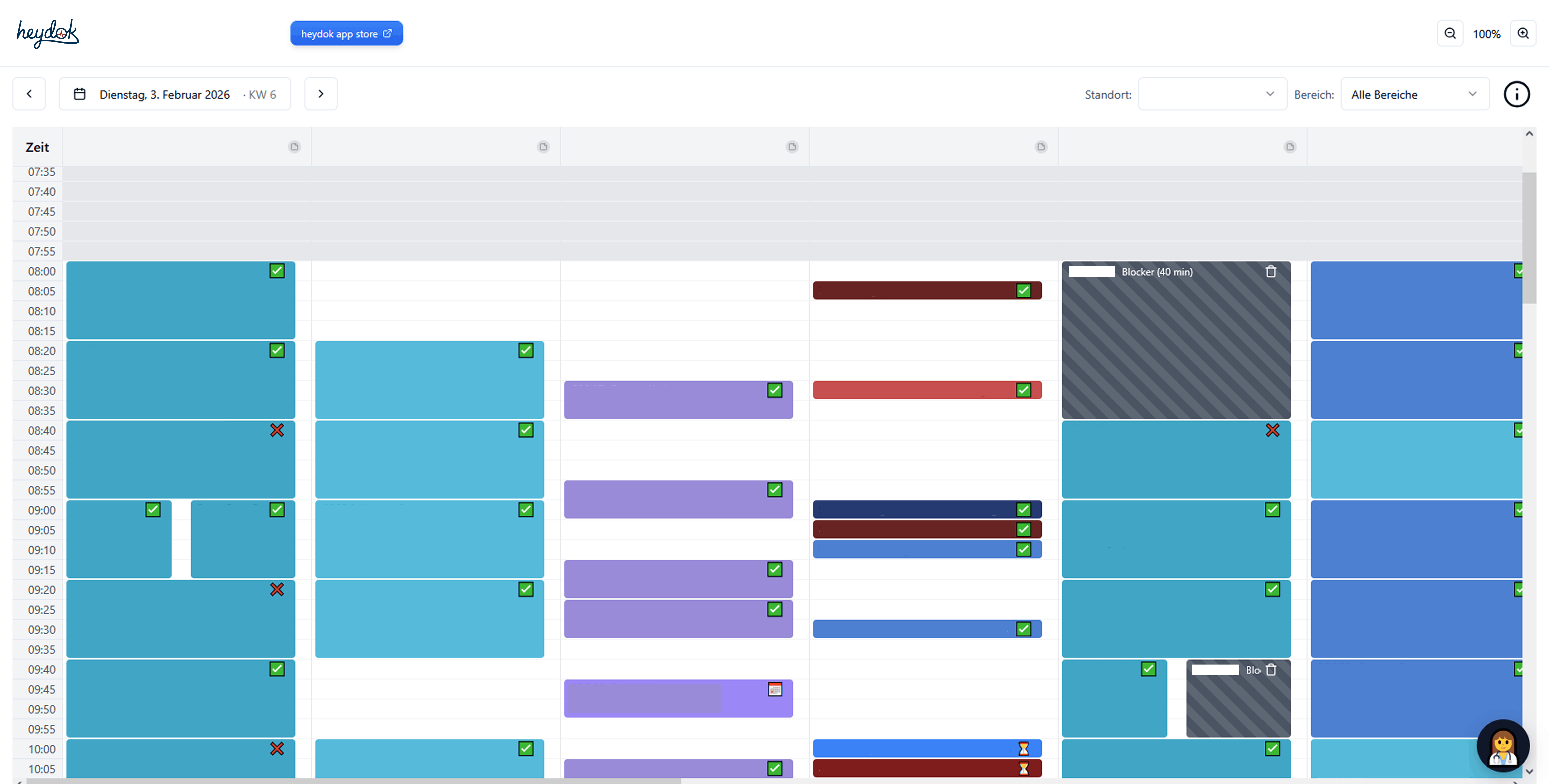Click the copy icon in second column header
The image size is (1549, 784).
[x=543, y=147]
